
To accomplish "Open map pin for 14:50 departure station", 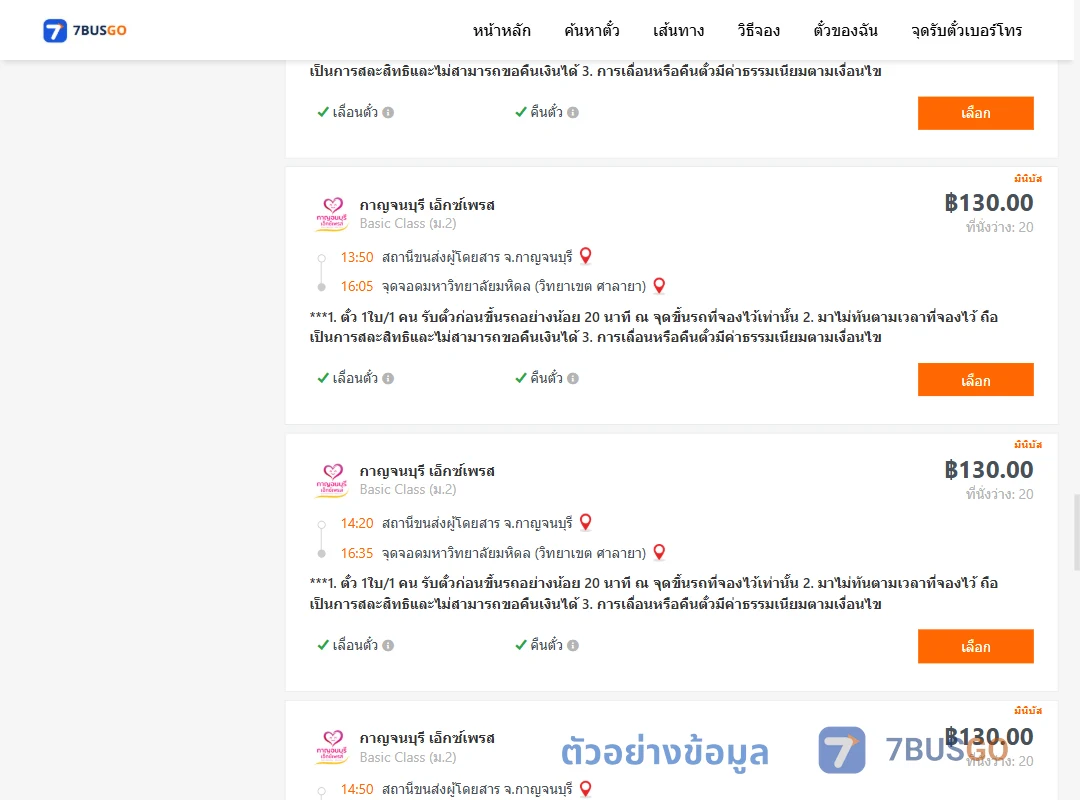I will (585, 788).
